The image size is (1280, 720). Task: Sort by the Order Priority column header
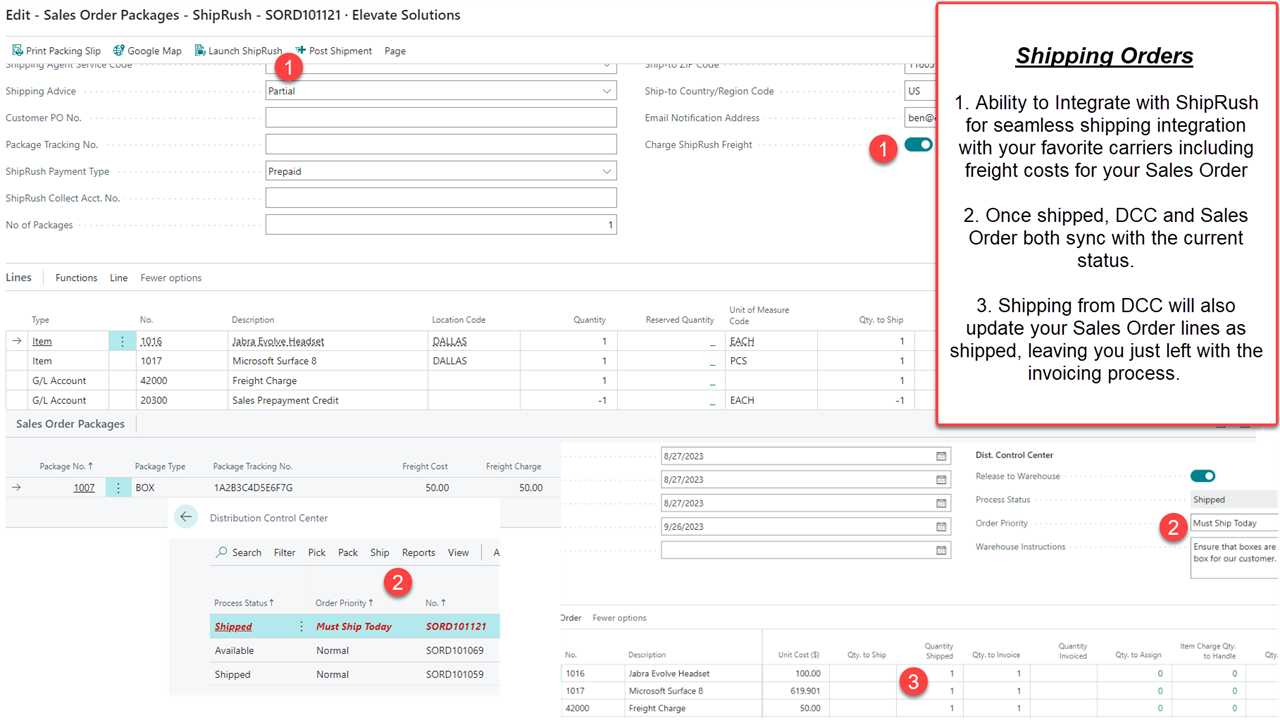[345, 603]
